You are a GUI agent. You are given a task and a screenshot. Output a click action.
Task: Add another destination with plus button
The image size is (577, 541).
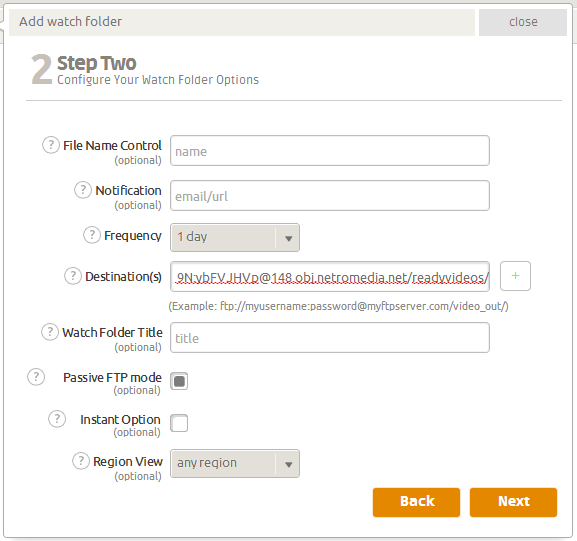click(515, 276)
